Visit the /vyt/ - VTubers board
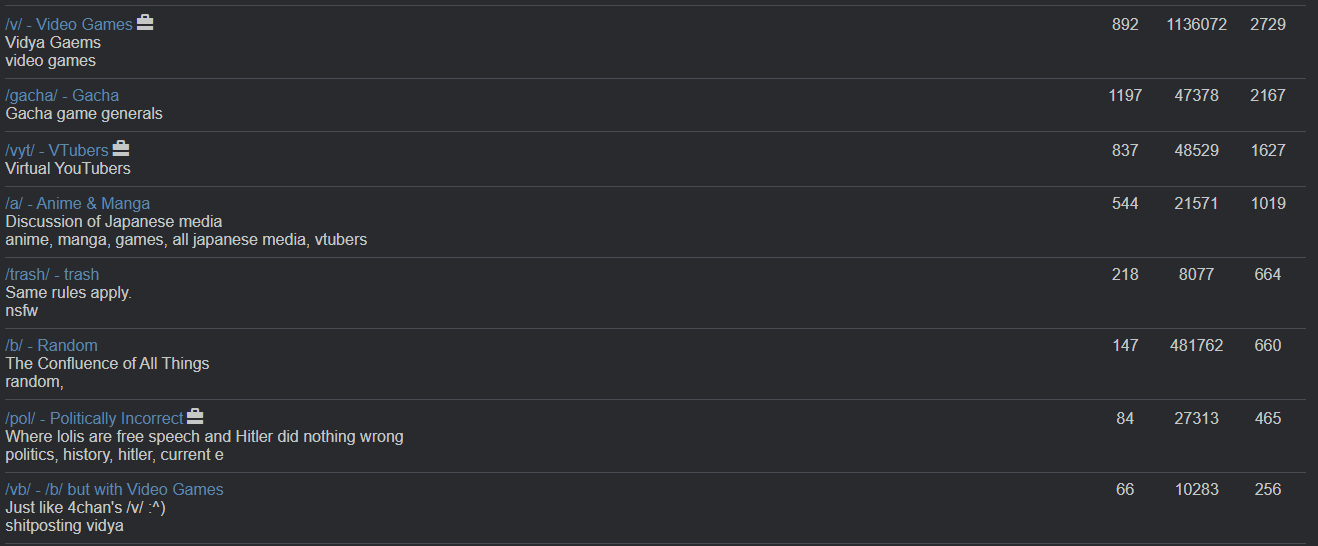 (x=57, y=150)
